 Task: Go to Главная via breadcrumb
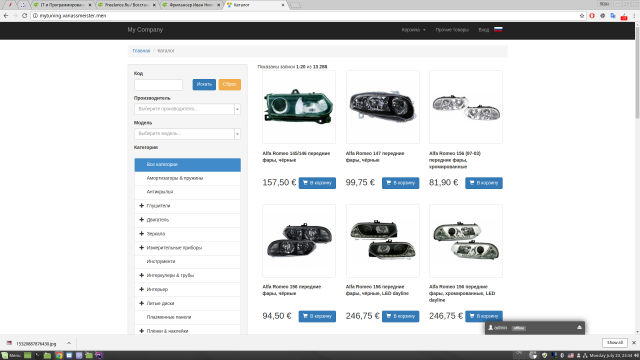point(141,51)
